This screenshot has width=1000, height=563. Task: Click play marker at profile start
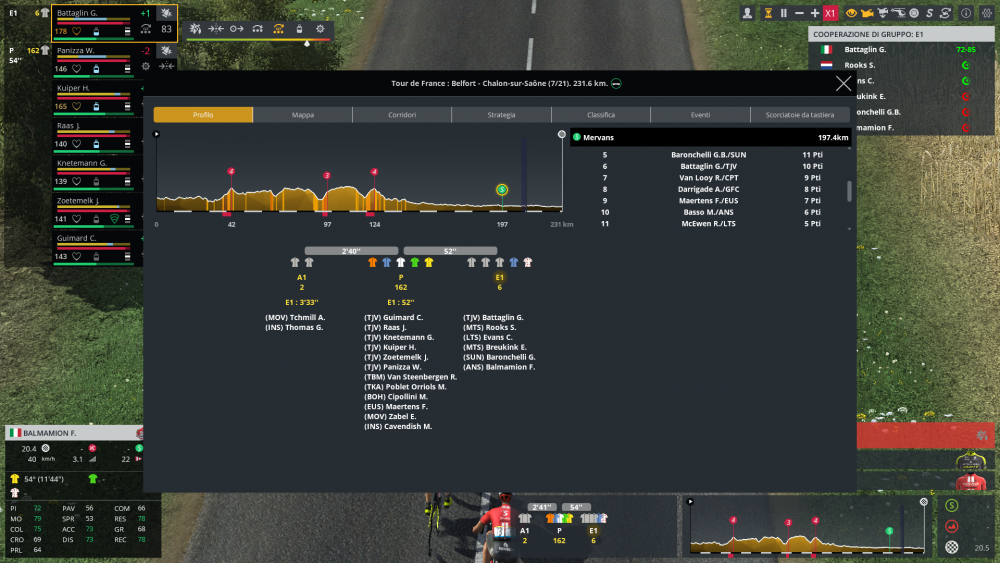click(156, 134)
